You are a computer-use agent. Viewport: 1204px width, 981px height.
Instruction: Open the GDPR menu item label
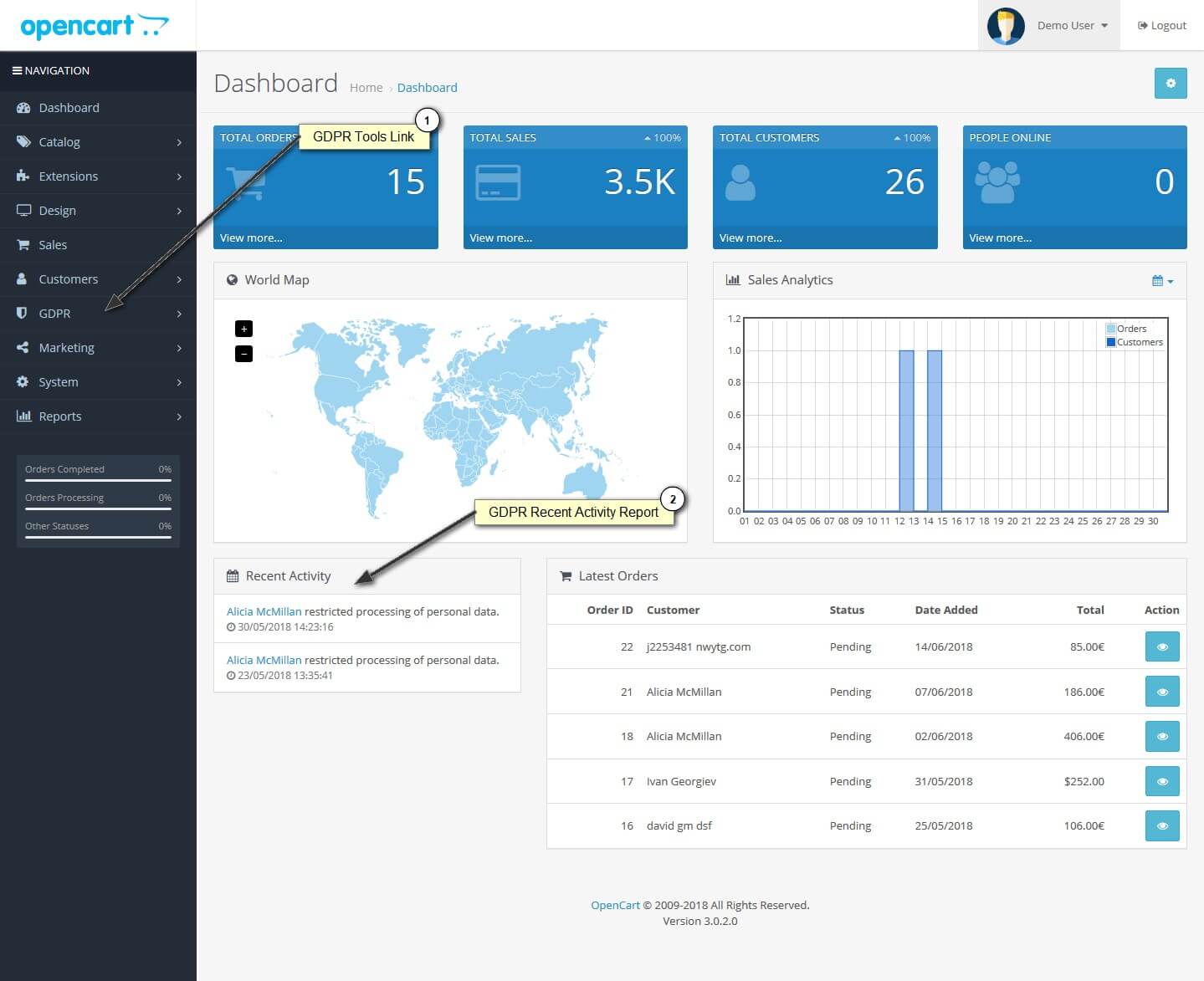[x=54, y=314]
